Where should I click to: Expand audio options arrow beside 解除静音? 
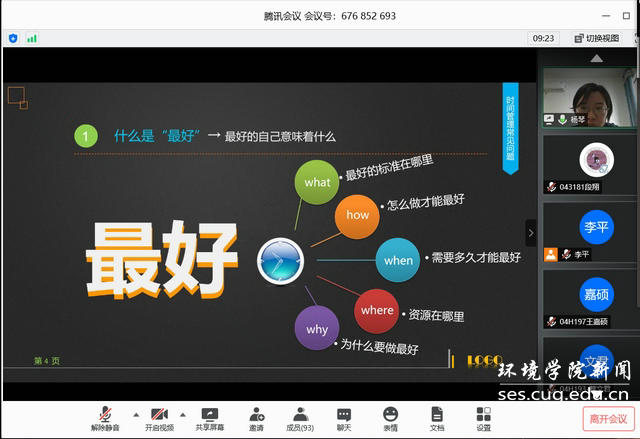click(136, 413)
